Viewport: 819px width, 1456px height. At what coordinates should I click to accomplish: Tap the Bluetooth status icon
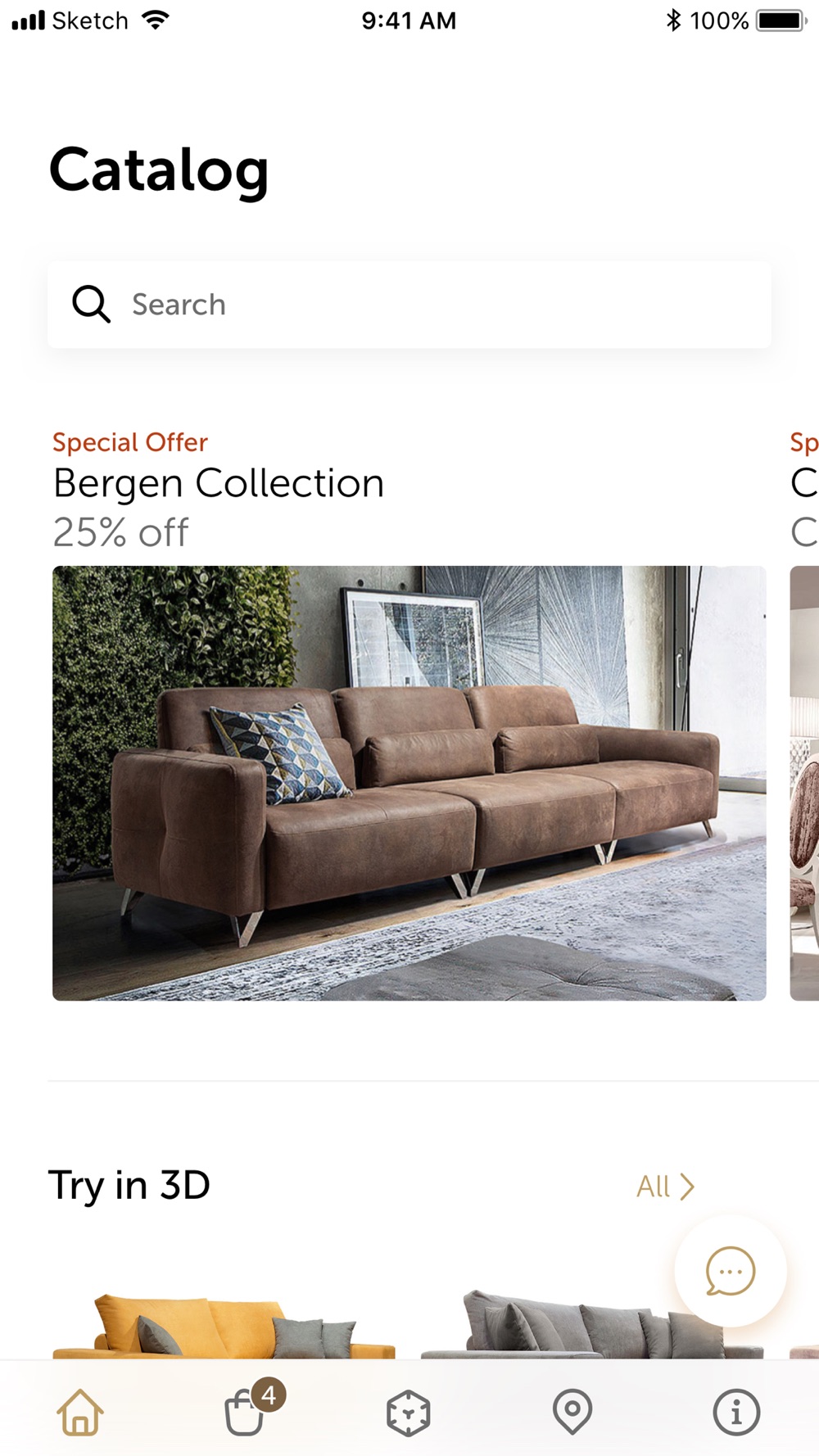tap(673, 20)
